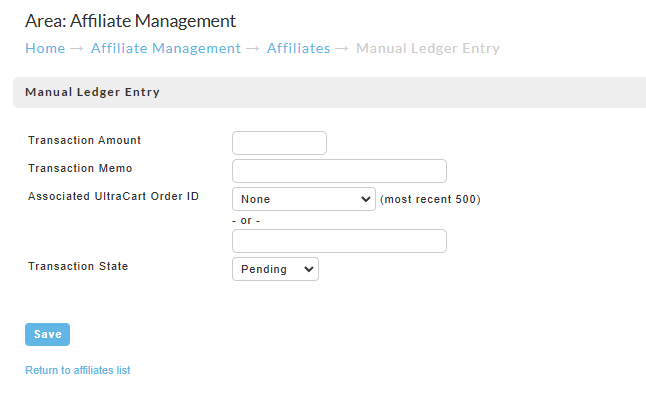Click the arrow icon after Affiliates breadcrumb
This screenshot has width=646, height=395.
click(x=342, y=49)
